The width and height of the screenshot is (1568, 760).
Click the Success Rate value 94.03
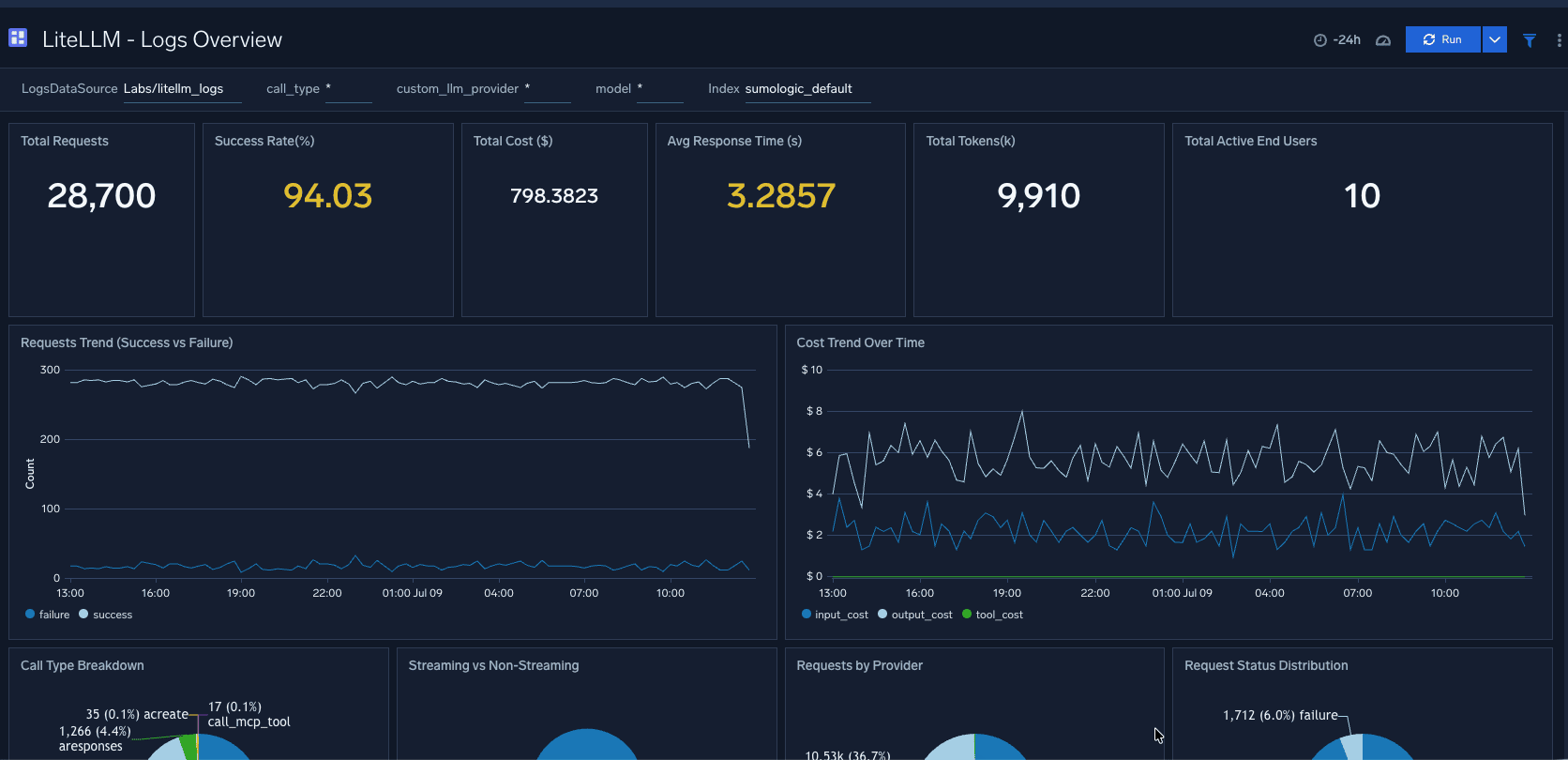click(327, 195)
